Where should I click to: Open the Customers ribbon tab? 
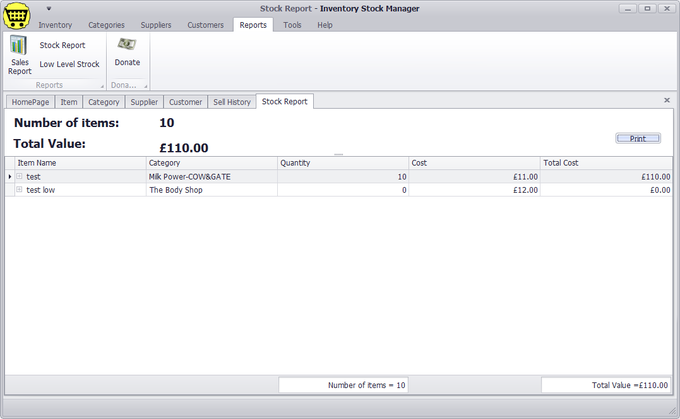206,25
